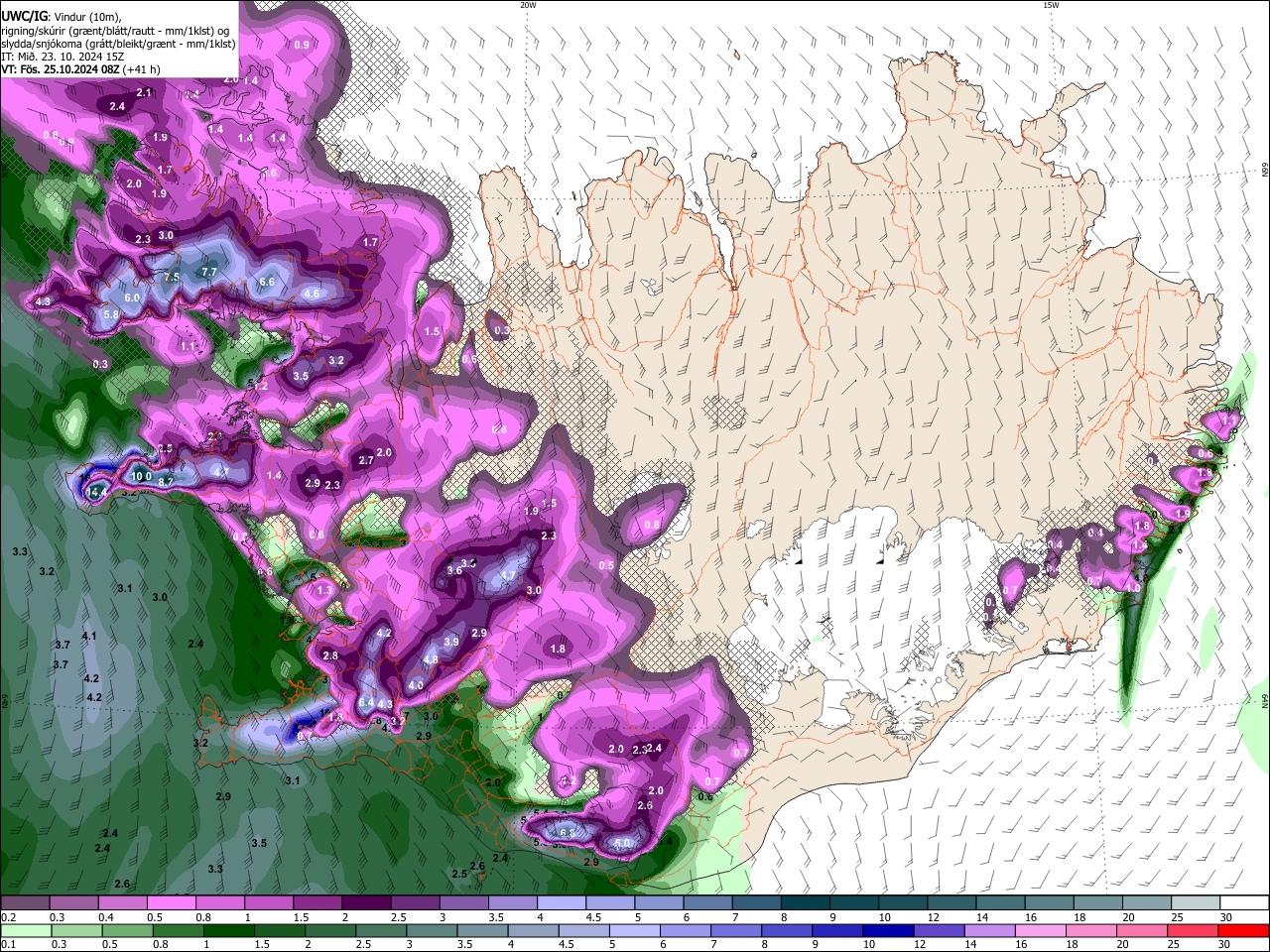The height and width of the screenshot is (952, 1270).
Task: Click the 1.3 snowfall value
Action: 324,590
